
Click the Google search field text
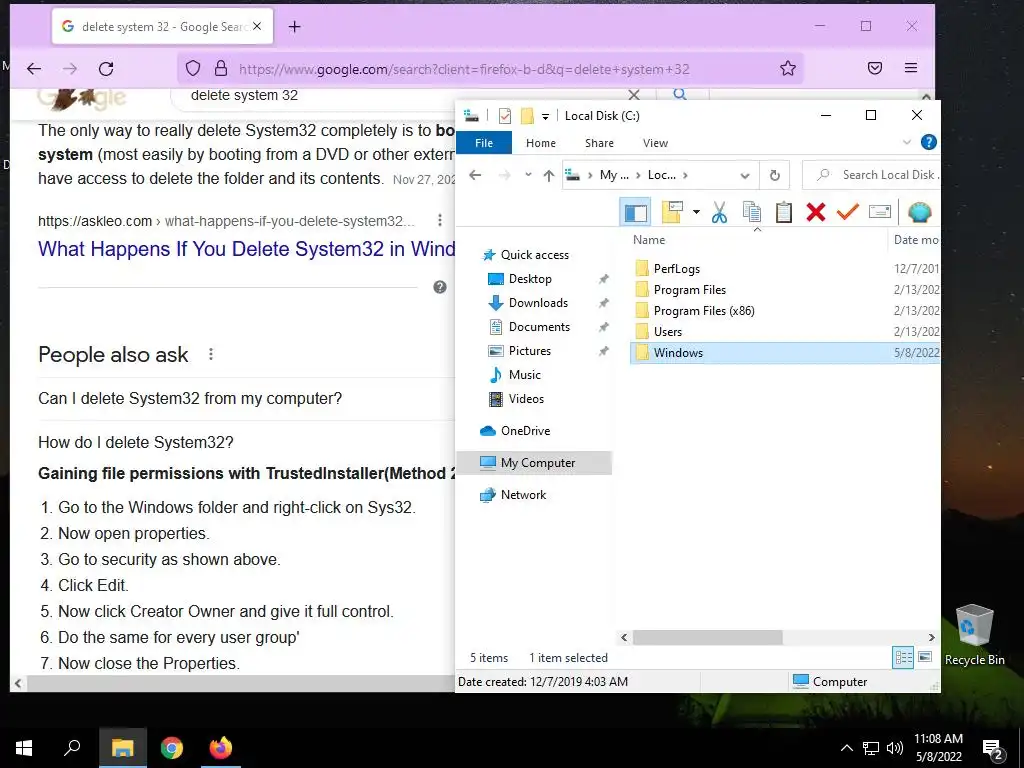pos(244,95)
